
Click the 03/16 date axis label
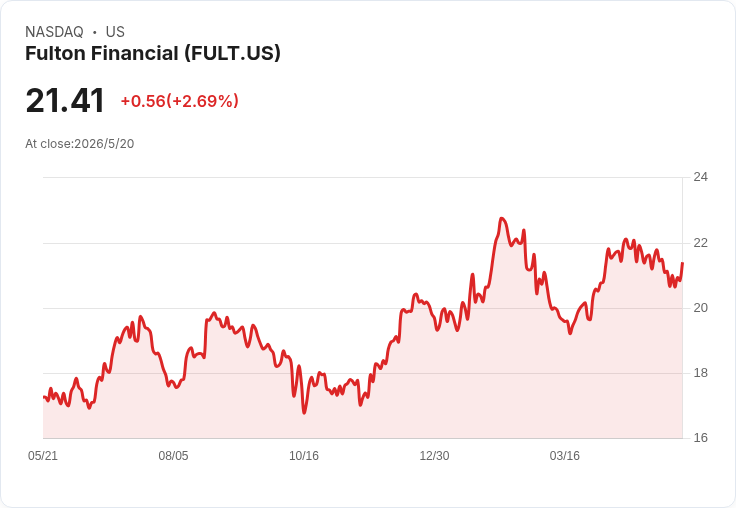565,456
